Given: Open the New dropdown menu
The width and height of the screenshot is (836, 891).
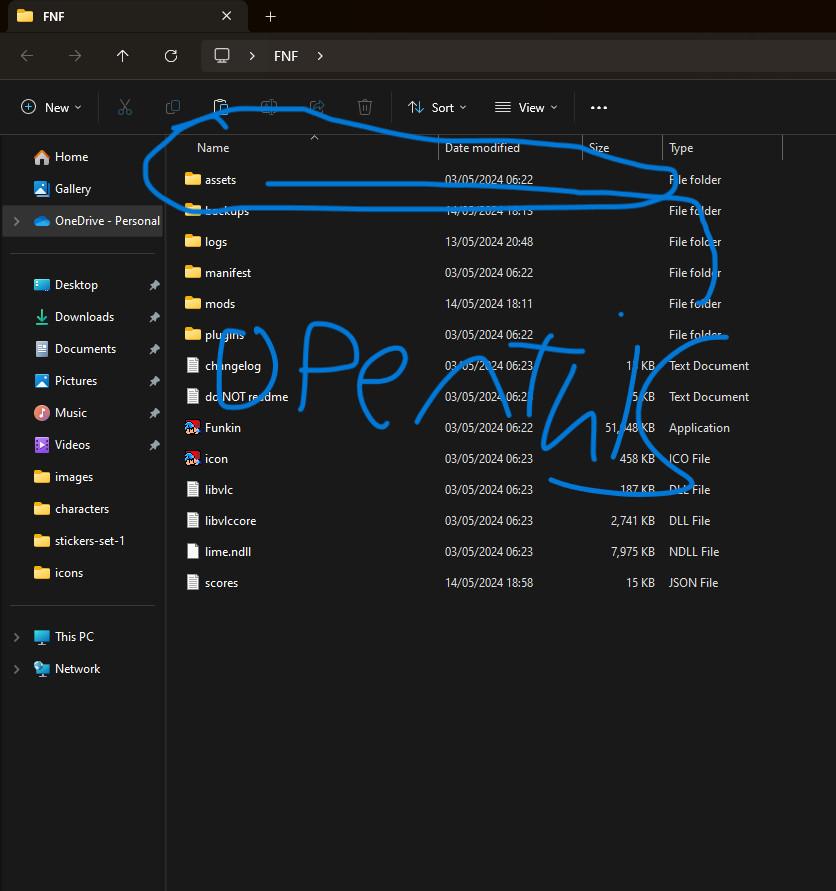Looking at the screenshot, I should [51, 107].
